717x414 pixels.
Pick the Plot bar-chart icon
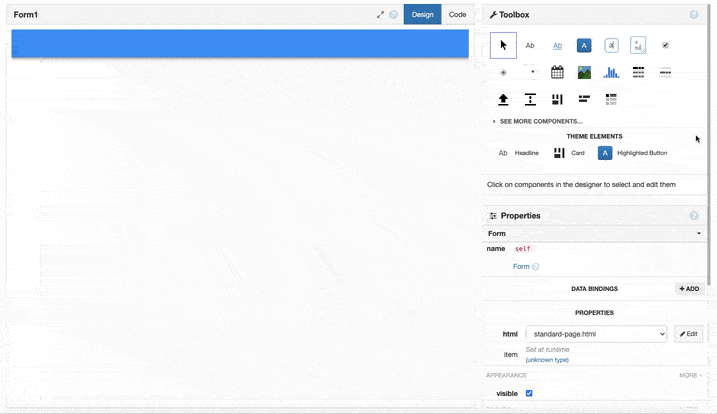click(611, 72)
